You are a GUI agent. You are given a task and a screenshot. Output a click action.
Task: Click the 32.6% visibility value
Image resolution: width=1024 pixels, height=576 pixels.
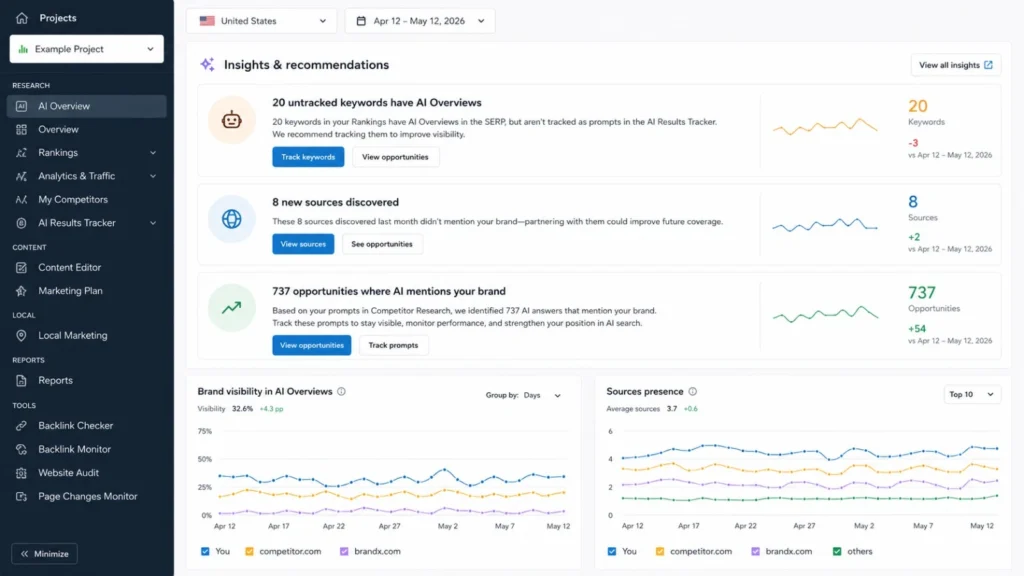[242, 409]
